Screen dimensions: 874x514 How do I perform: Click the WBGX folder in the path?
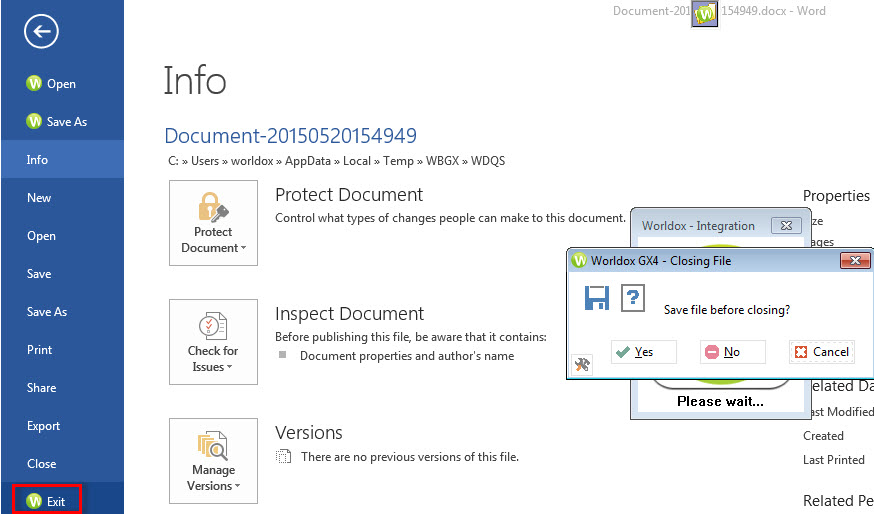point(443,161)
